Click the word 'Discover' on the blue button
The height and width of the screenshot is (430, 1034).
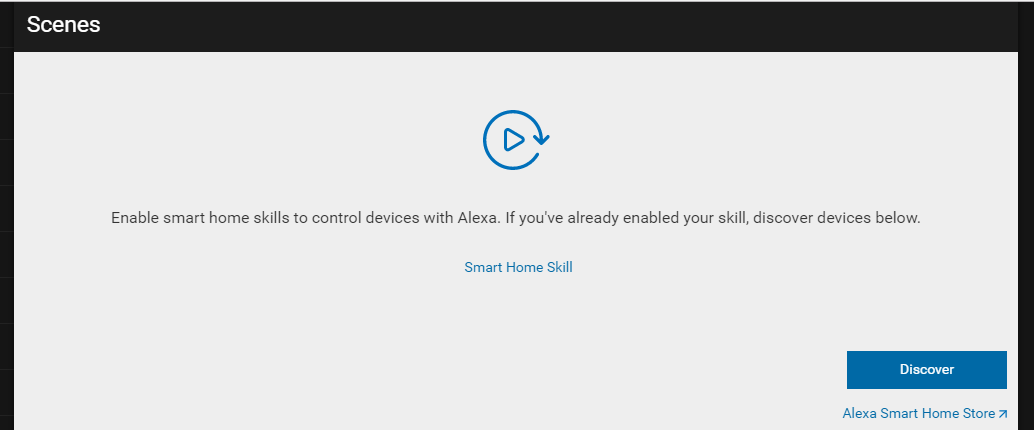926,369
